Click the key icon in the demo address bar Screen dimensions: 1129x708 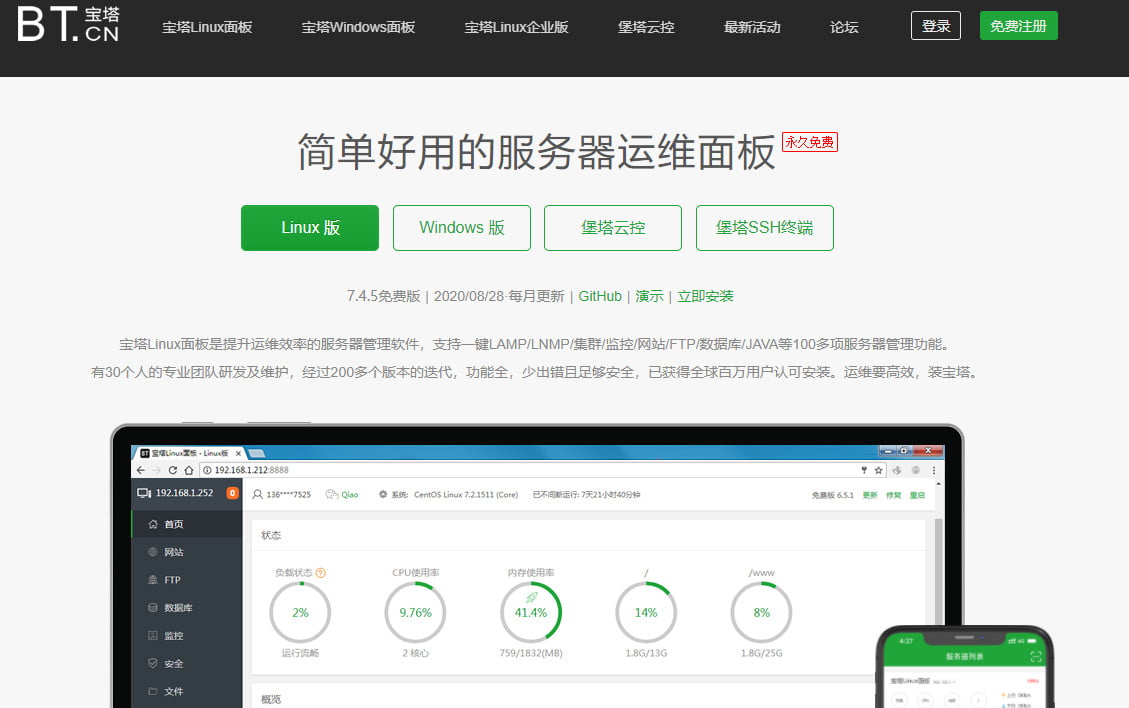click(x=864, y=470)
